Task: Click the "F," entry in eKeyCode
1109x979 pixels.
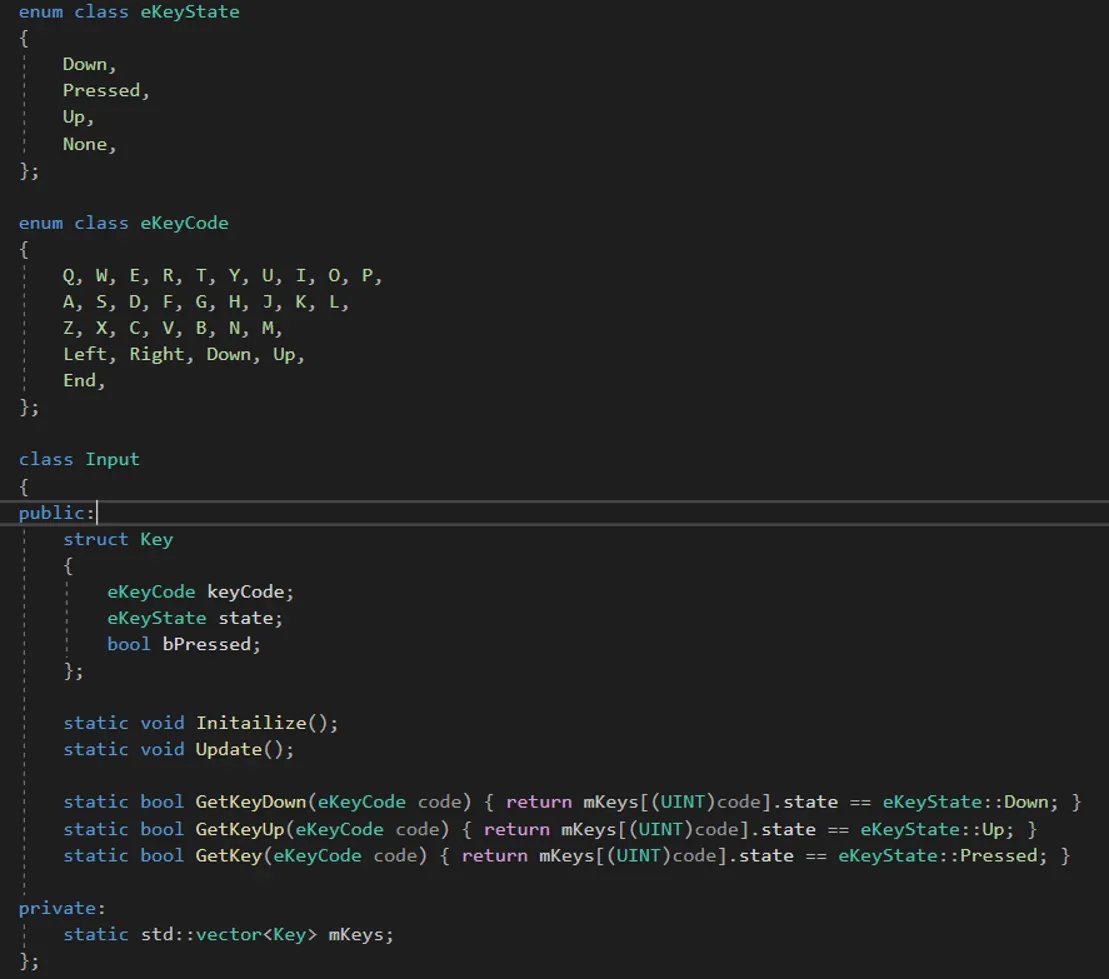Action: (x=172, y=302)
